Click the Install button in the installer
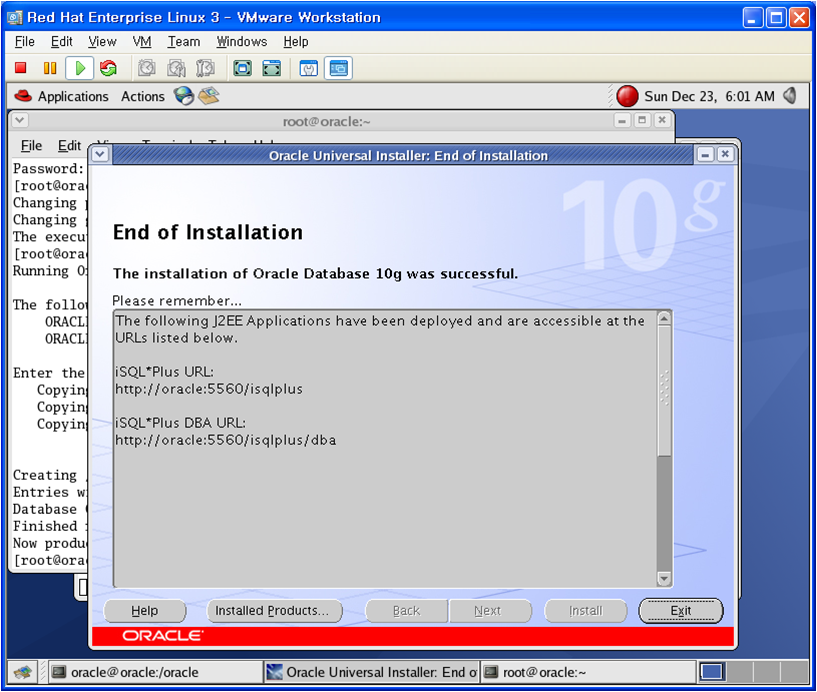Image resolution: width=817 pixels, height=692 pixels. tap(586, 611)
